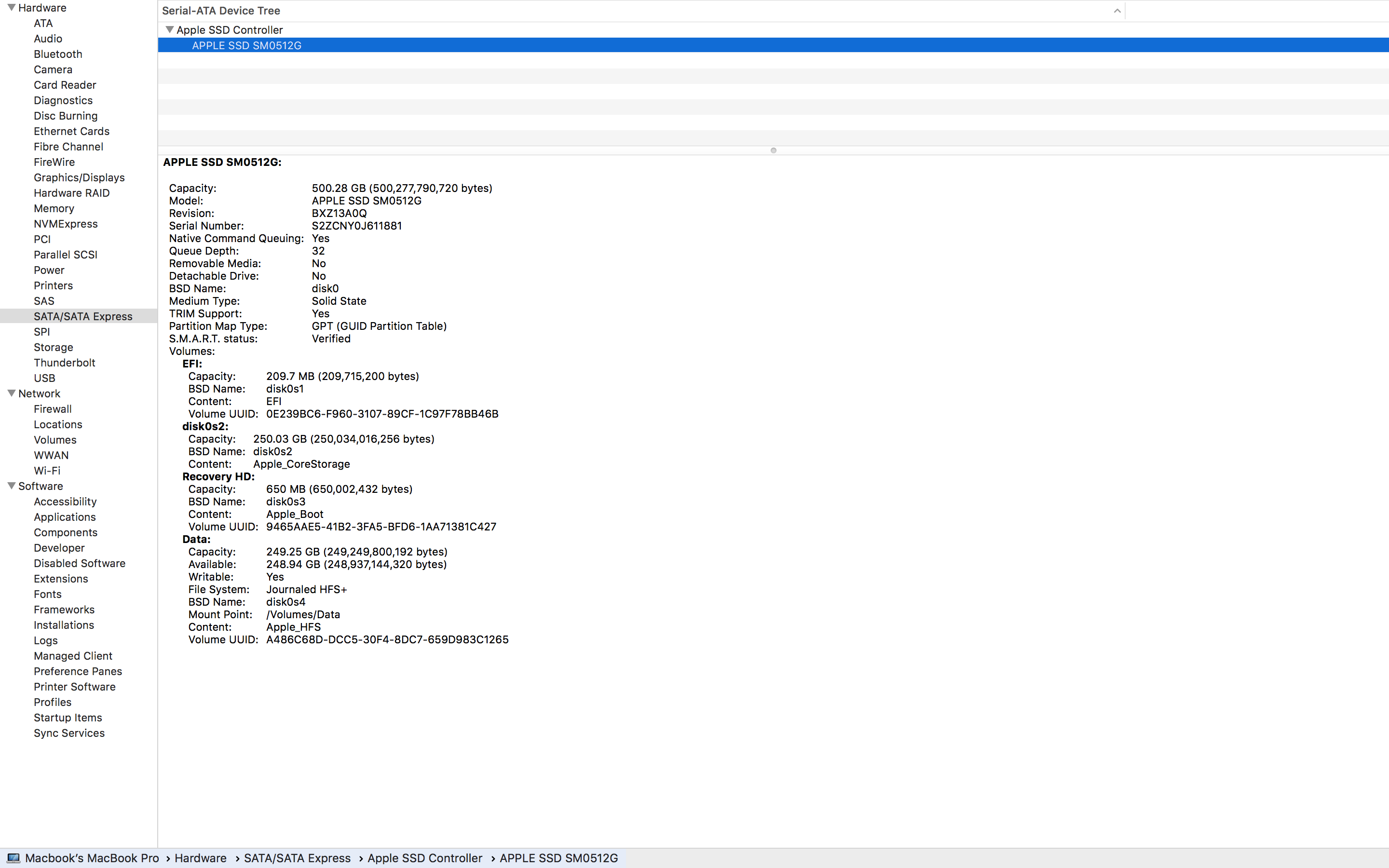The width and height of the screenshot is (1389, 868).
Task: Select the USB hardware category
Action: pyautogui.click(x=44, y=379)
